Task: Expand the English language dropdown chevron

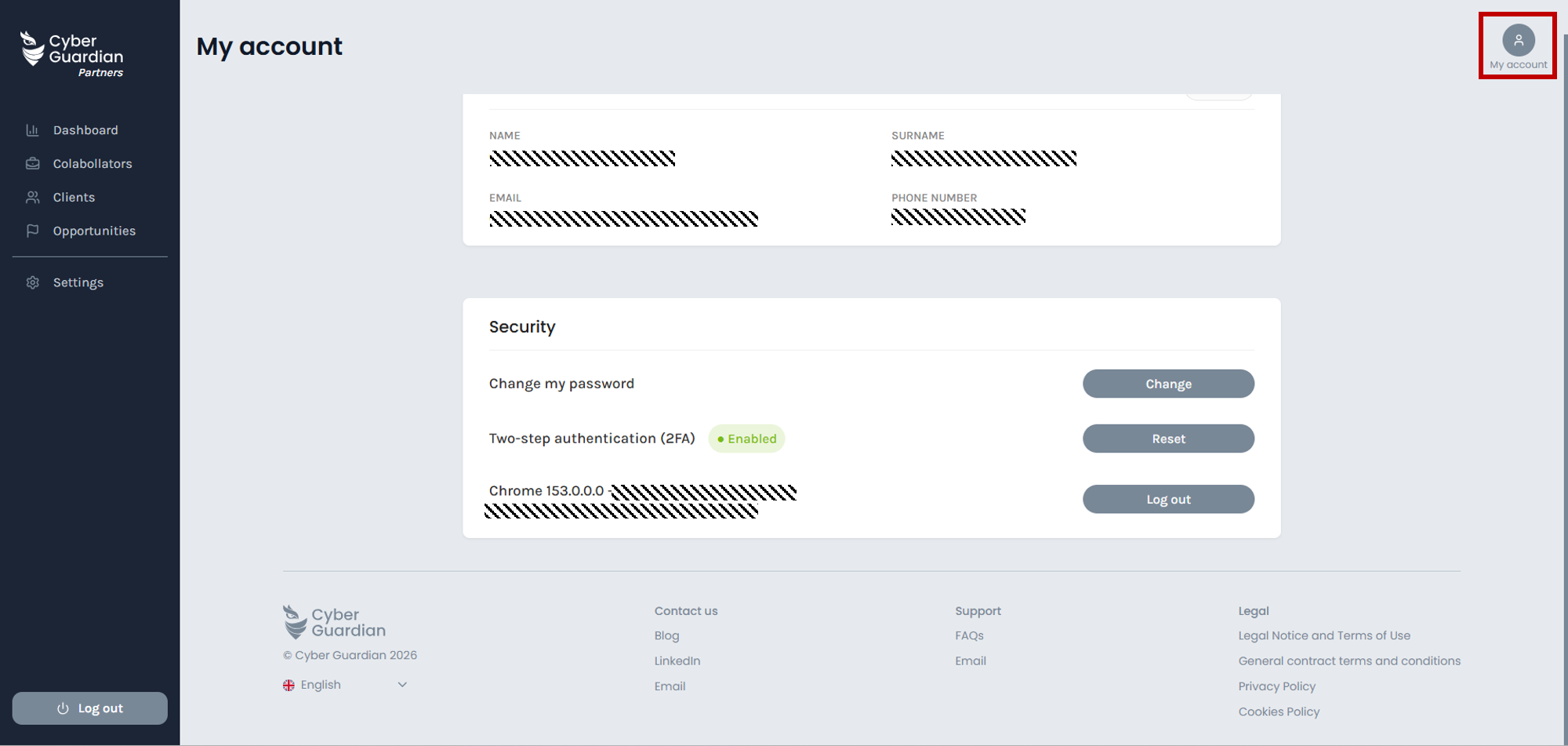Action: (402, 685)
